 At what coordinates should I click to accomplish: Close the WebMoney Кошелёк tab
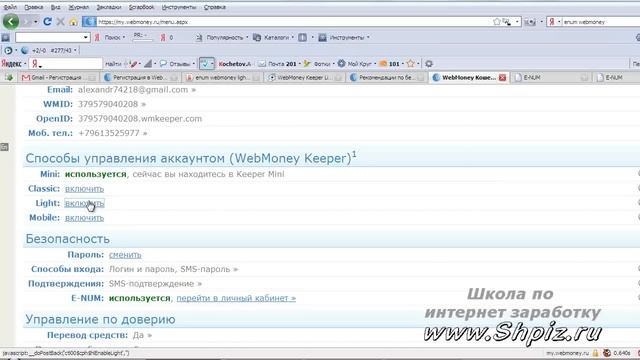click(x=502, y=77)
